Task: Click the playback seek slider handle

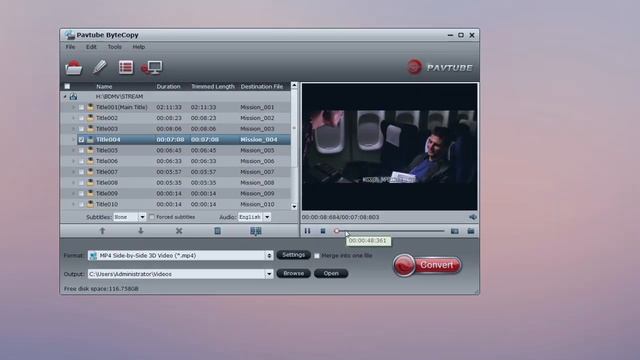Action: (x=336, y=231)
